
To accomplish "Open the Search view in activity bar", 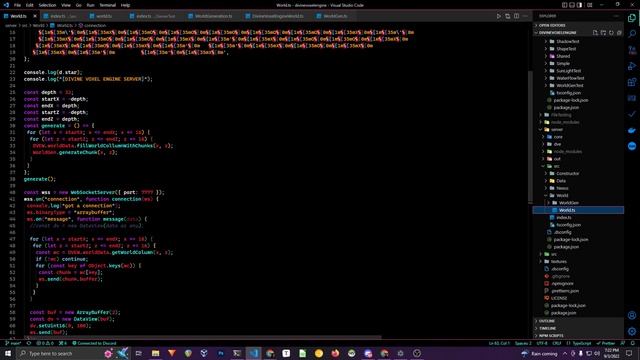I will [632, 34].
